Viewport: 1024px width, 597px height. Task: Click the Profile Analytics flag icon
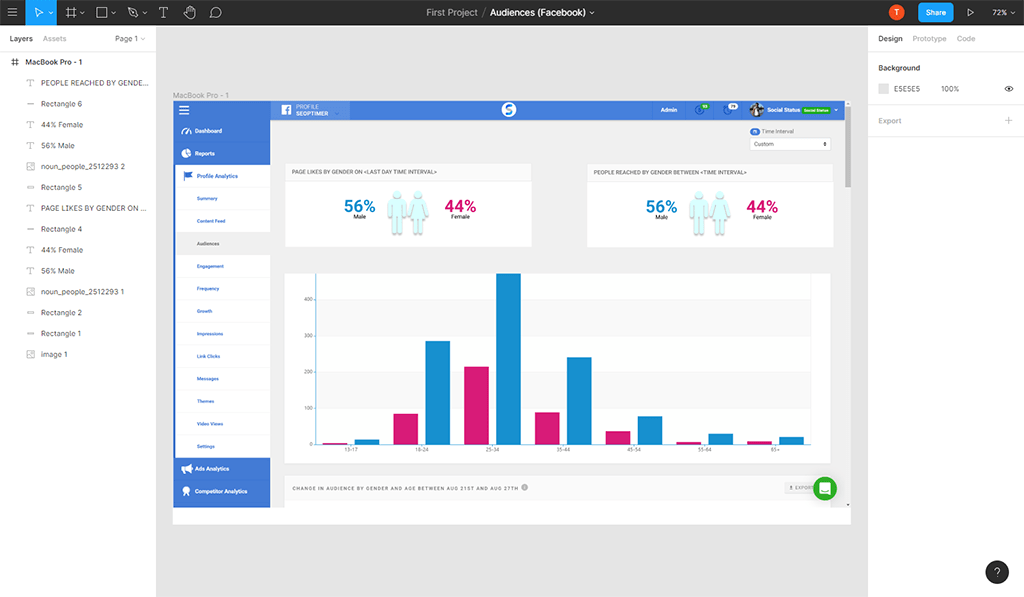[188, 176]
